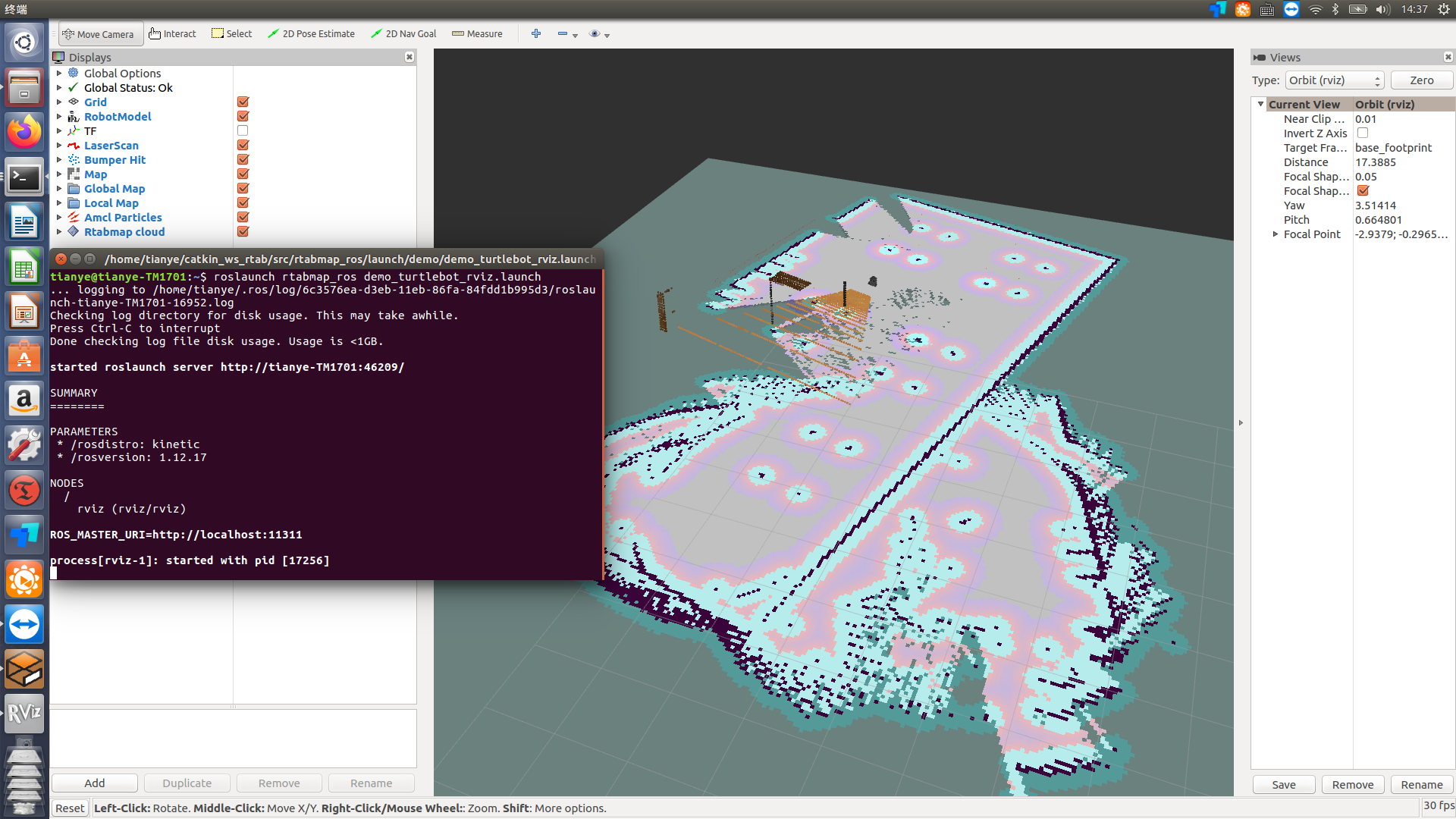1456x819 pixels.
Task: Pick the 2D Nav Goal tool
Action: (x=403, y=34)
